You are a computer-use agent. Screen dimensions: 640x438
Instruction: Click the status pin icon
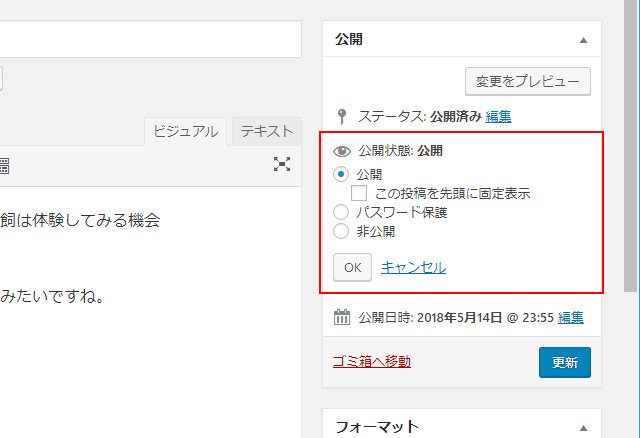342,117
